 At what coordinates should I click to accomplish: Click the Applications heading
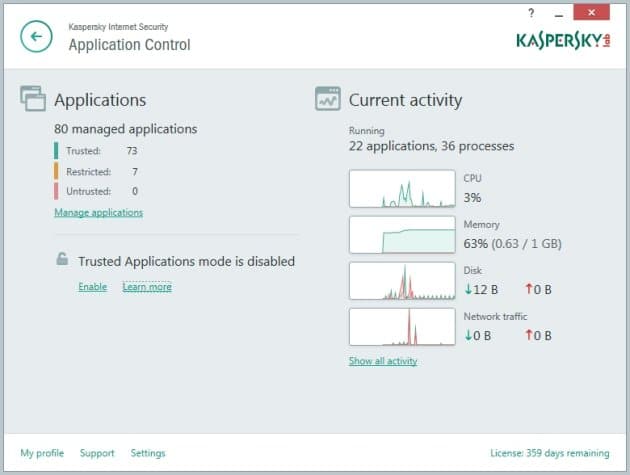[x=100, y=100]
